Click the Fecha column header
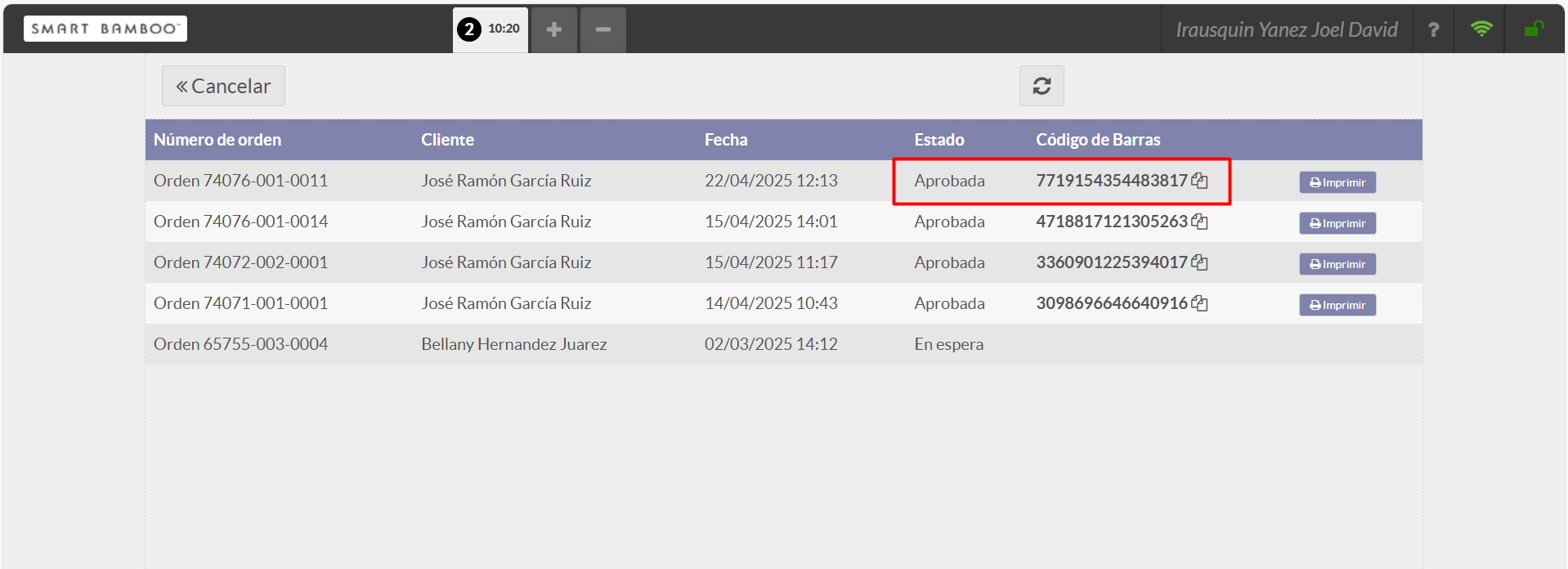The image size is (1568, 569). pos(726,140)
